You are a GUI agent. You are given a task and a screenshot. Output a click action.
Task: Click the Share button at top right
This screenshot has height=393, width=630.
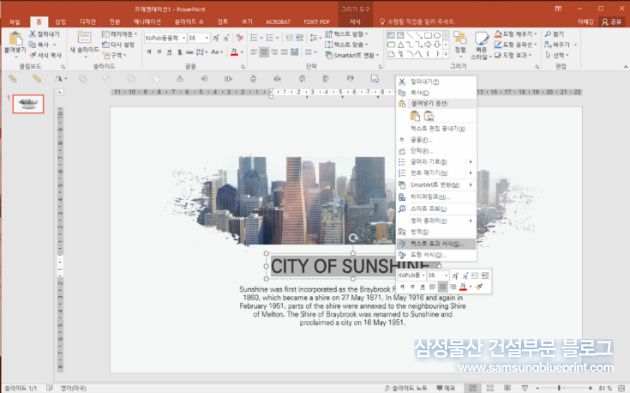(612, 22)
